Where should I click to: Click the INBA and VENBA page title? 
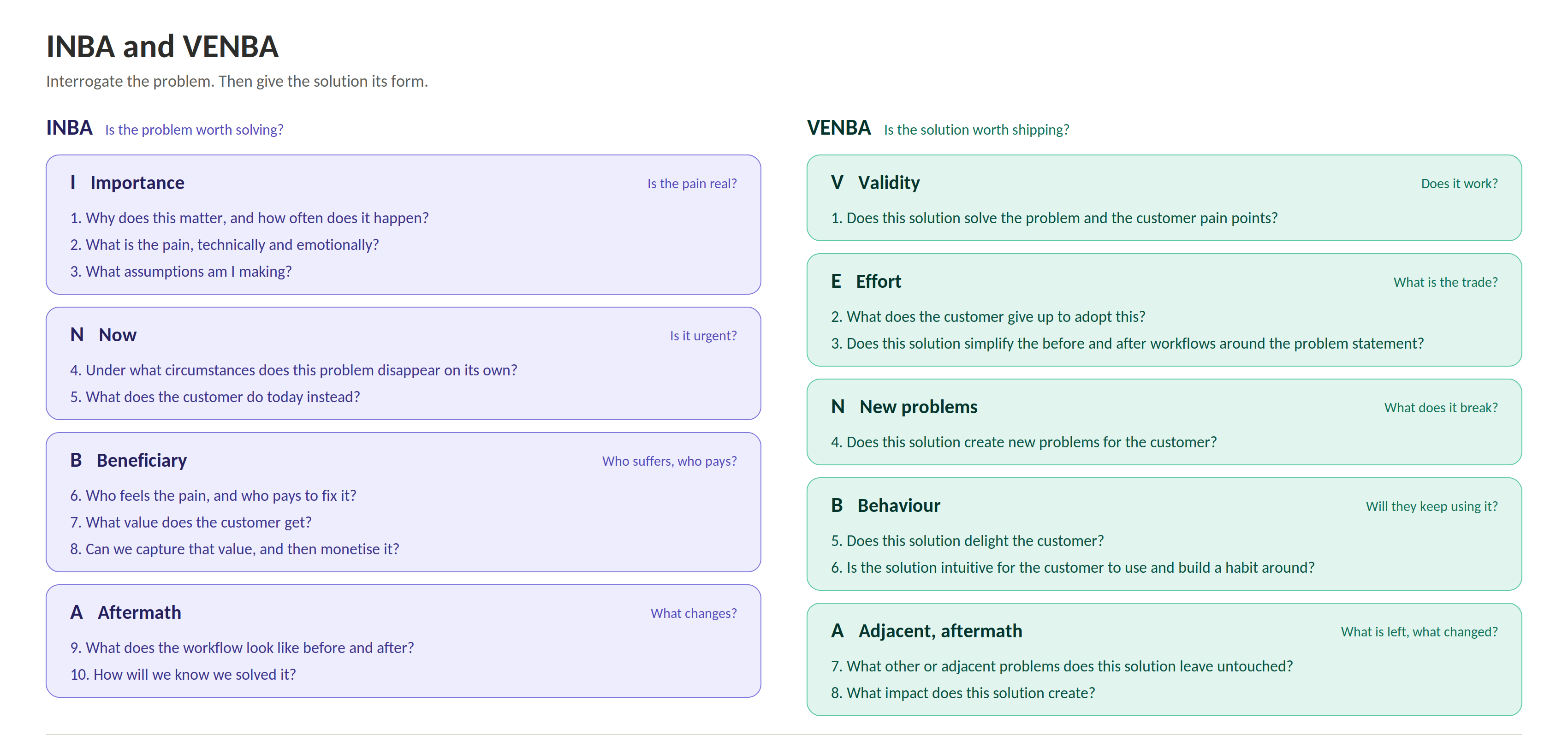[x=162, y=47]
